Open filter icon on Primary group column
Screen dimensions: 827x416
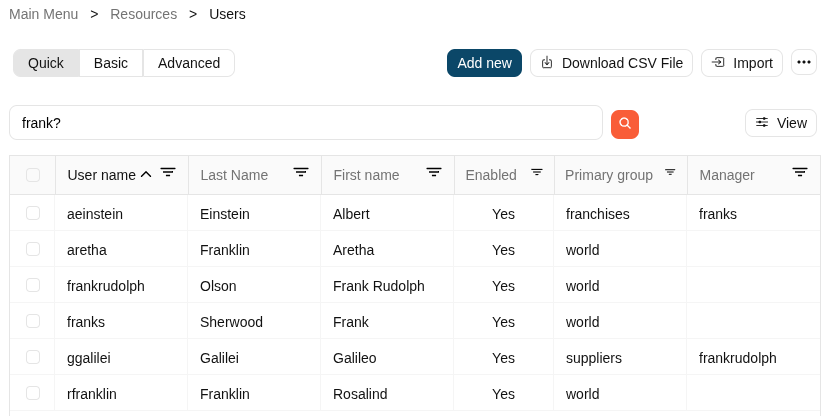click(x=670, y=173)
